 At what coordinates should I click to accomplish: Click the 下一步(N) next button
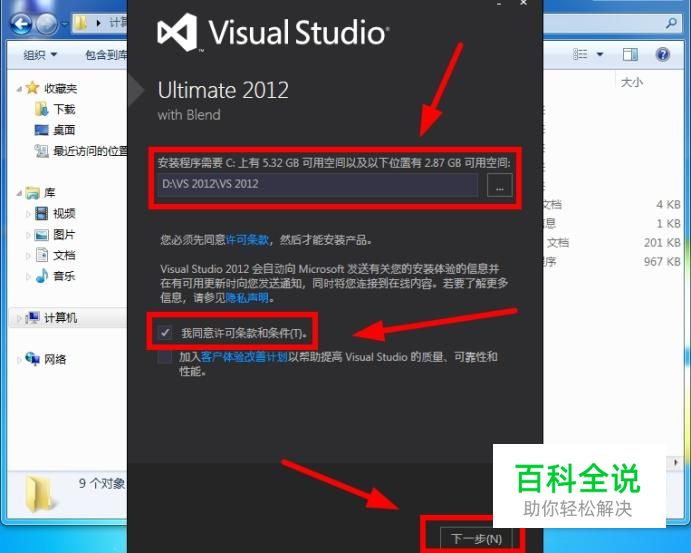coord(476,538)
